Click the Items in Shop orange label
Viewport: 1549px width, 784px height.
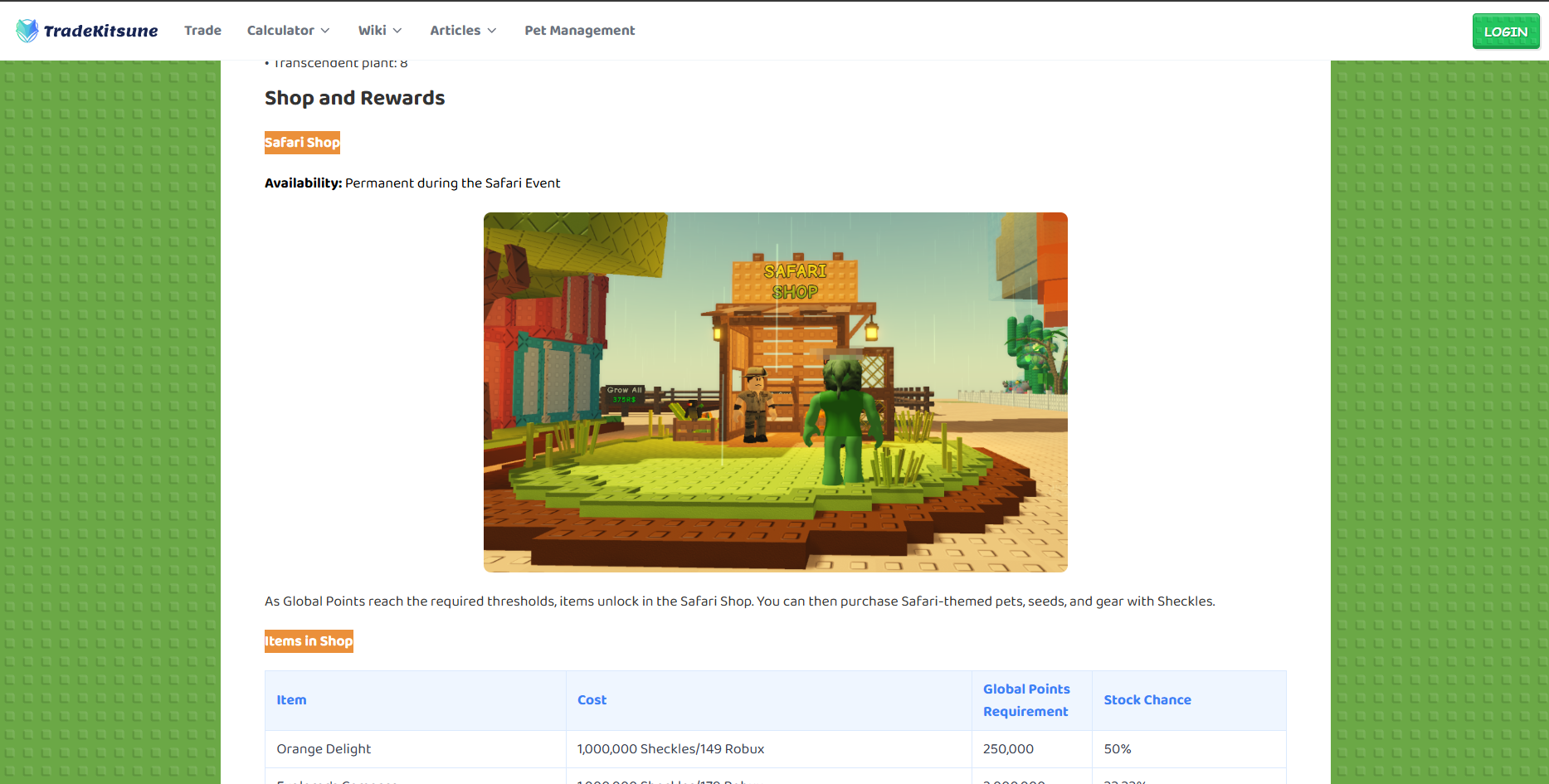309,641
